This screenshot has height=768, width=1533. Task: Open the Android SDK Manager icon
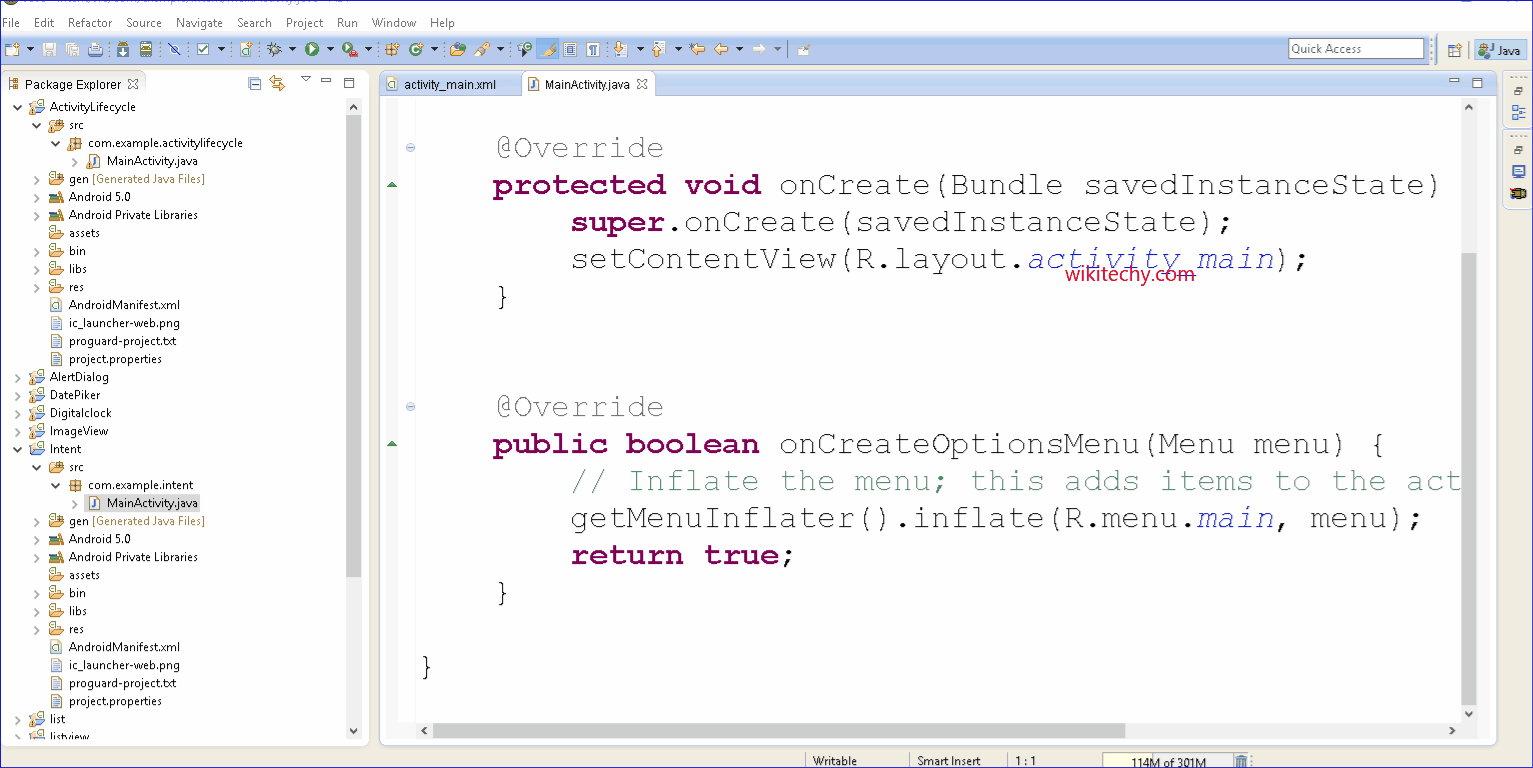123,49
